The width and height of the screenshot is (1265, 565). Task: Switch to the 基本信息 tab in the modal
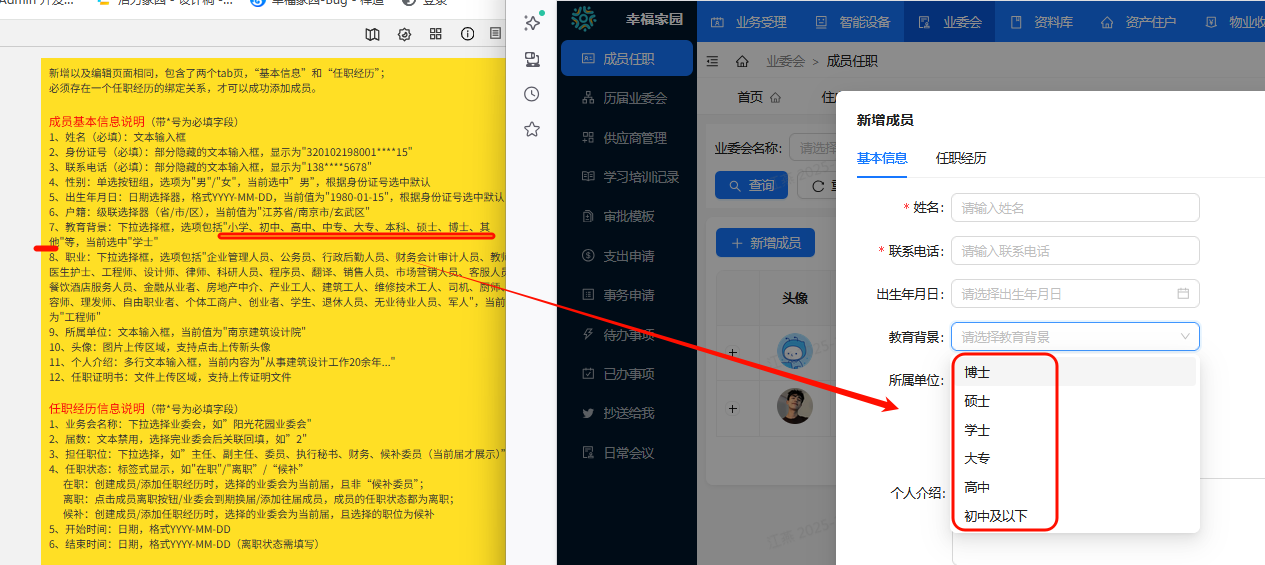click(x=882, y=158)
